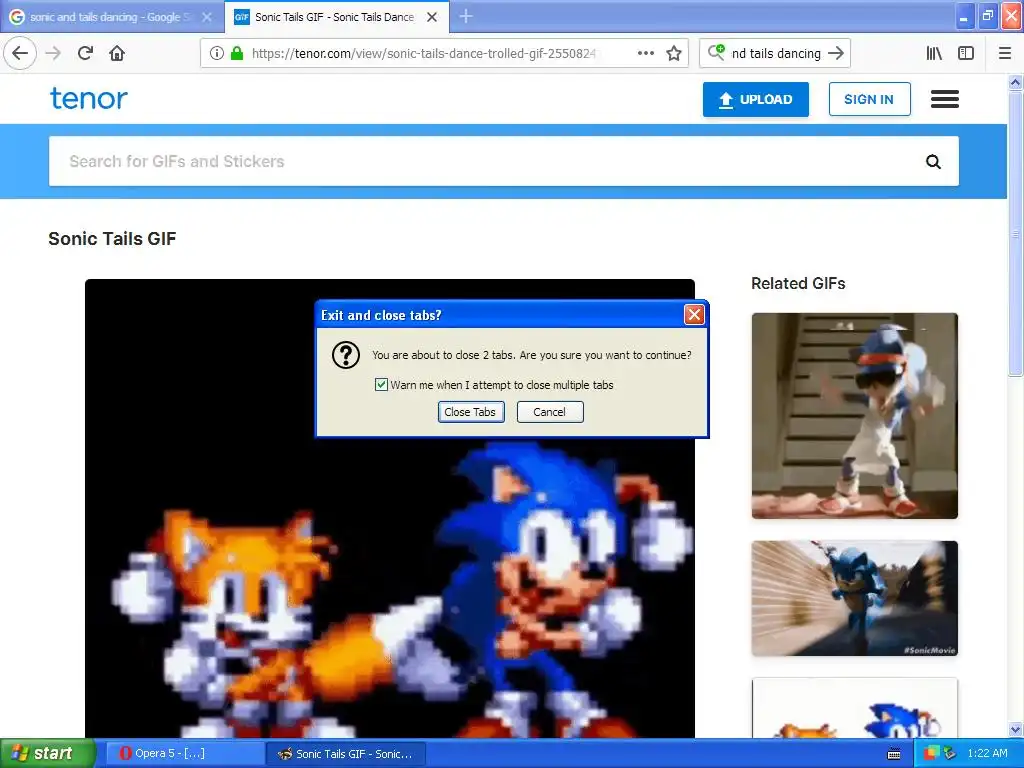1024x768 pixels.
Task: Click the browser search box text
Action: [x=776, y=54]
